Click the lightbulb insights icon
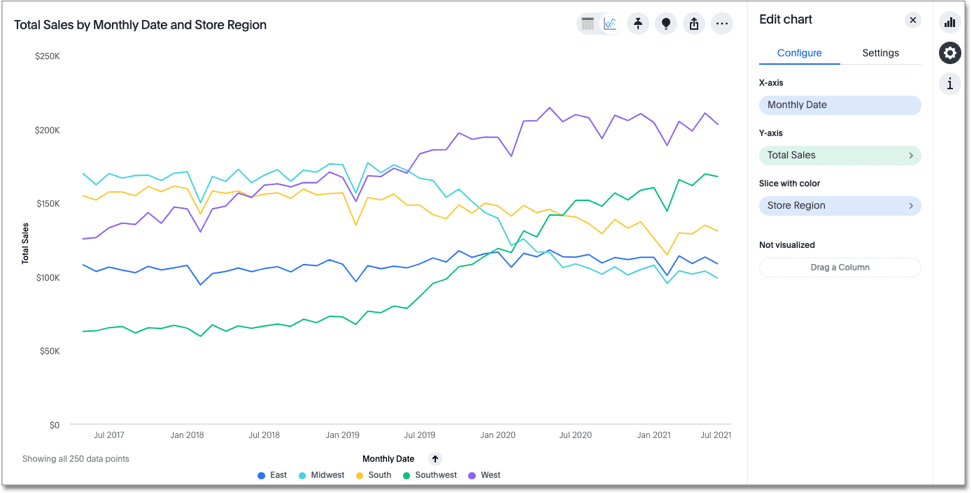 (666, 24)
